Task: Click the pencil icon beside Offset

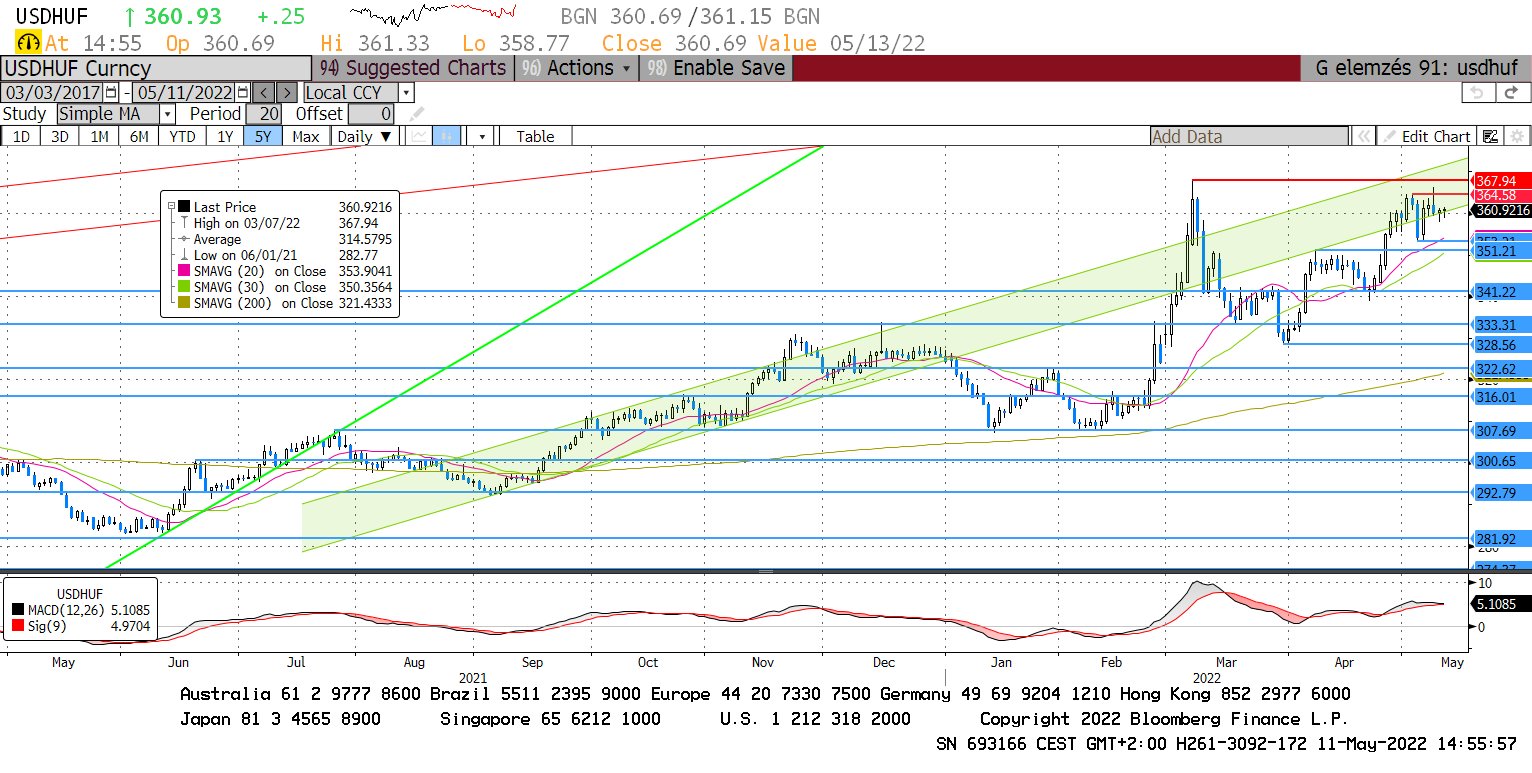Action: click(417, 113)
